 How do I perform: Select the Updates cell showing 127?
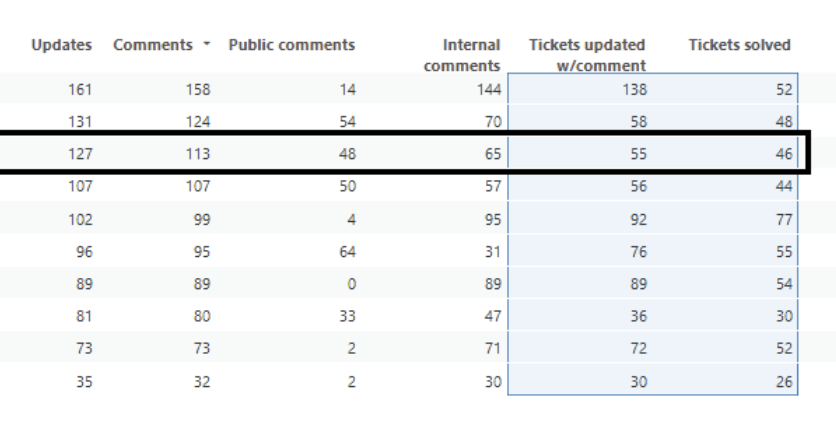coord(80,154)
